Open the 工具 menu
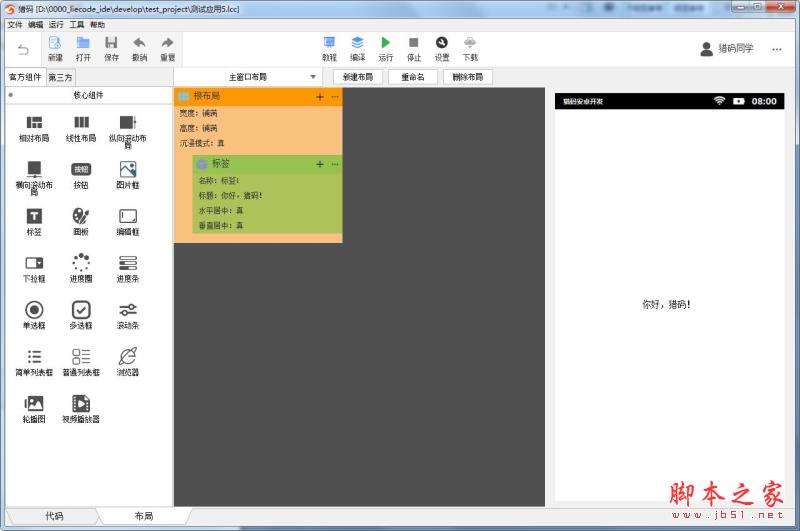800x531 pixels. point(77,24)
